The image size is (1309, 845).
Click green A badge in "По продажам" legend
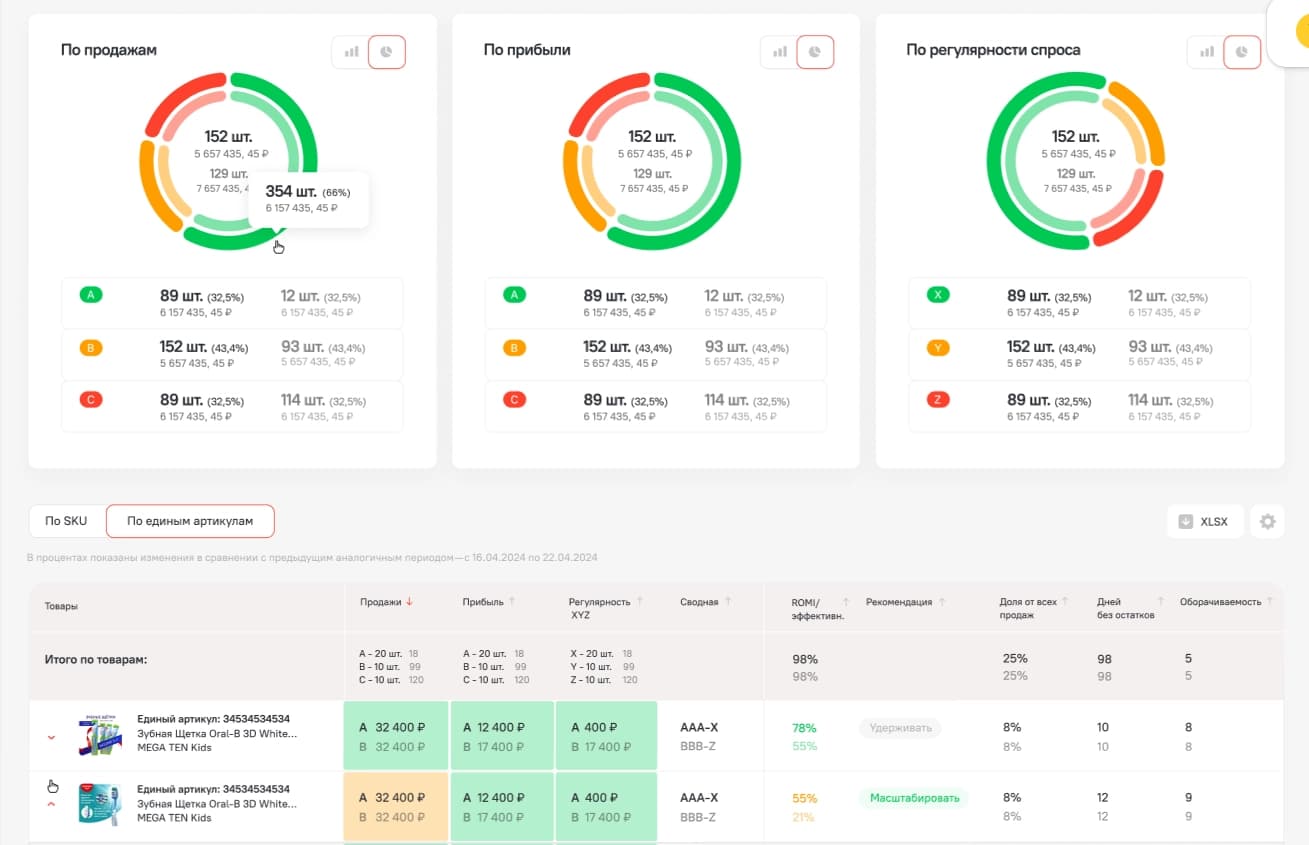(91, 296)
